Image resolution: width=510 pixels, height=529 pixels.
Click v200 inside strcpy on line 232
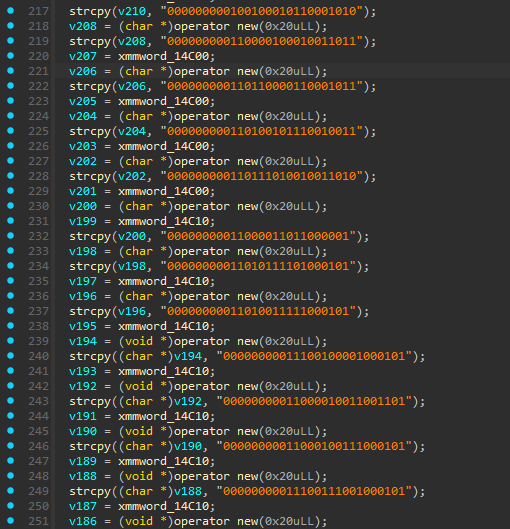point(132,236)
